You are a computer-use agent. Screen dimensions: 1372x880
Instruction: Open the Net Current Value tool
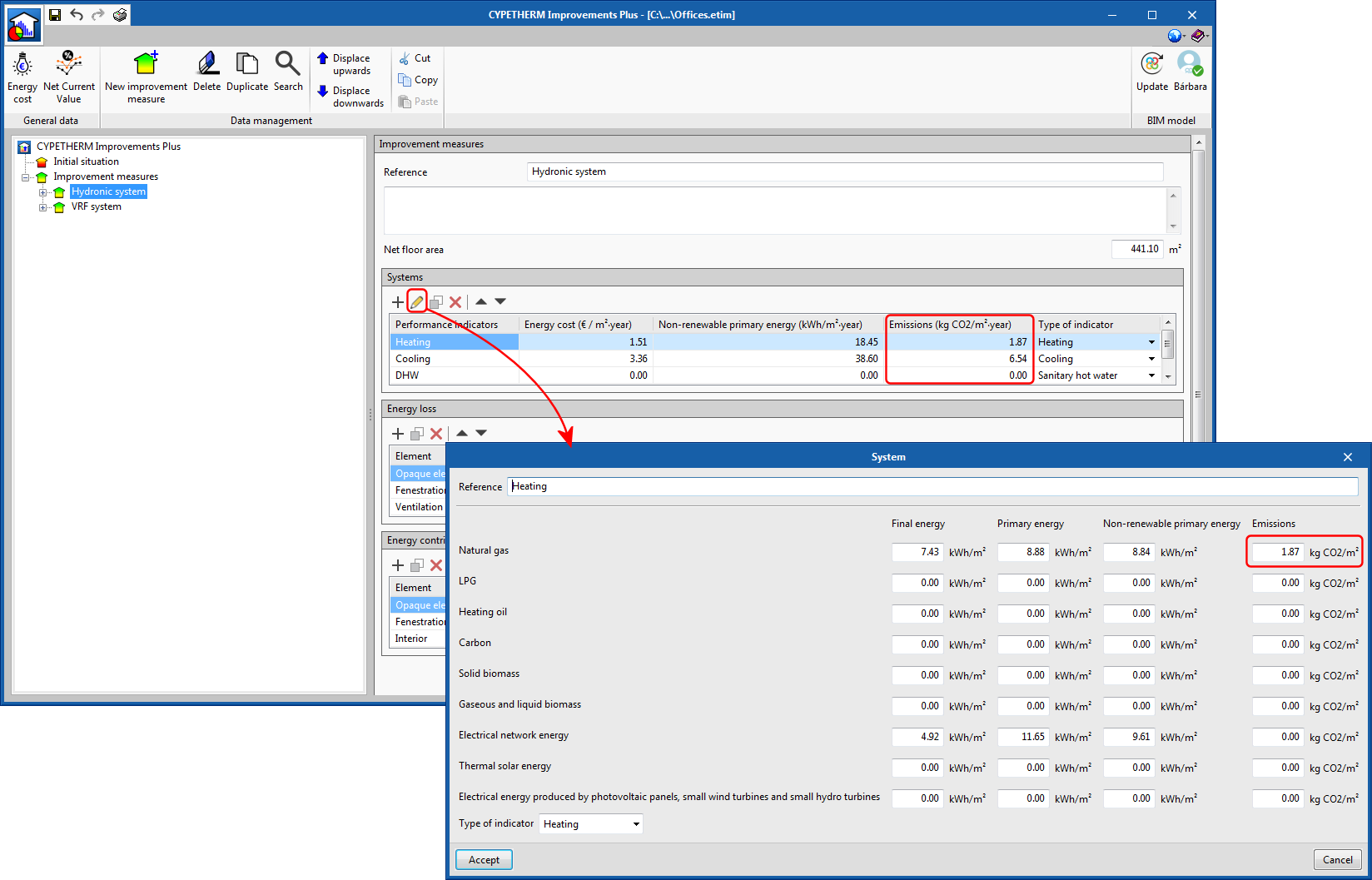[x=69, y=77]
